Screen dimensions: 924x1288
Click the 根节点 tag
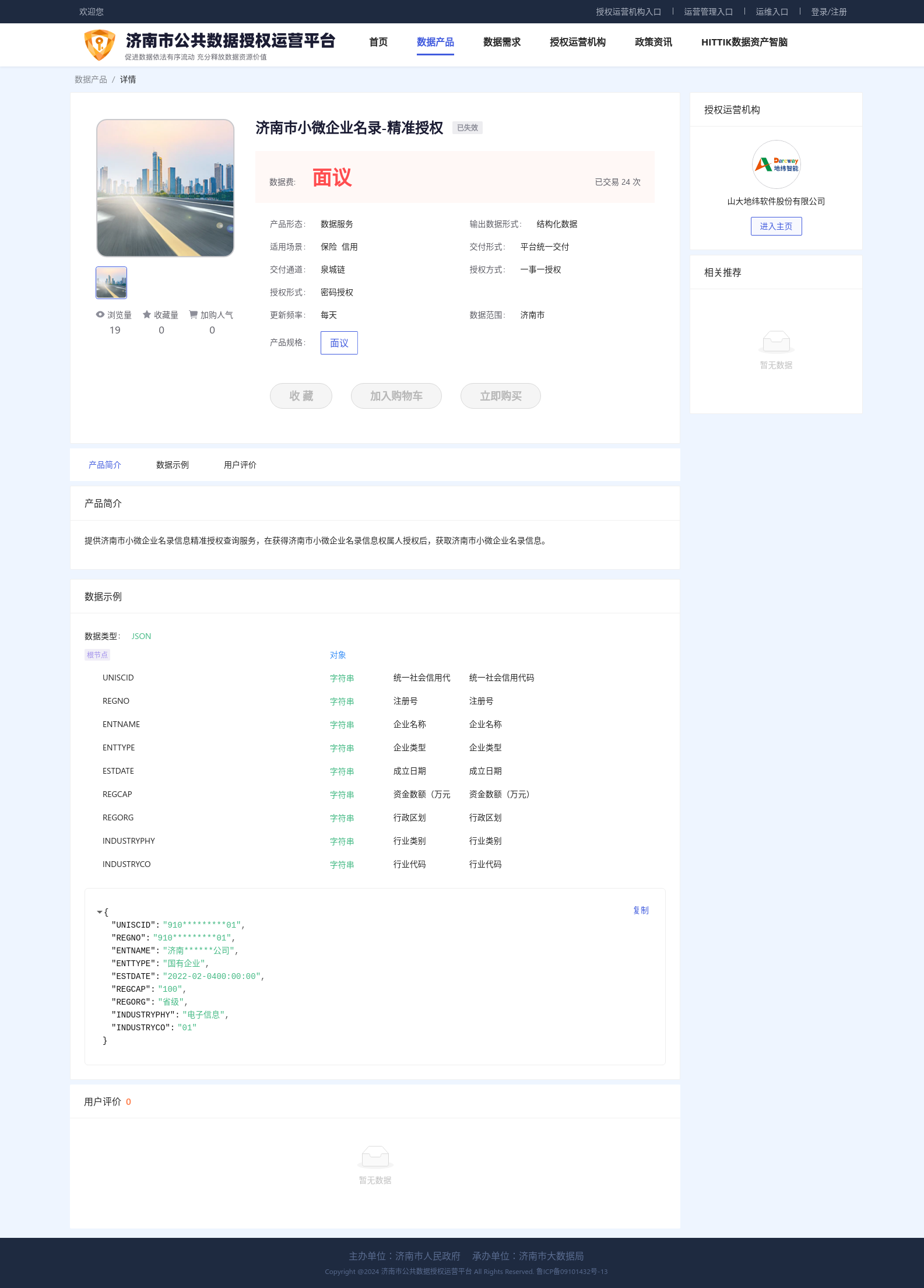pos(97,655)
